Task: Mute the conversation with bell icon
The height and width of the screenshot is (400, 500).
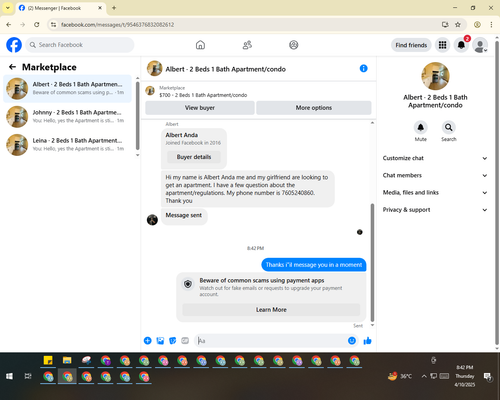Action: pos(421,127)
